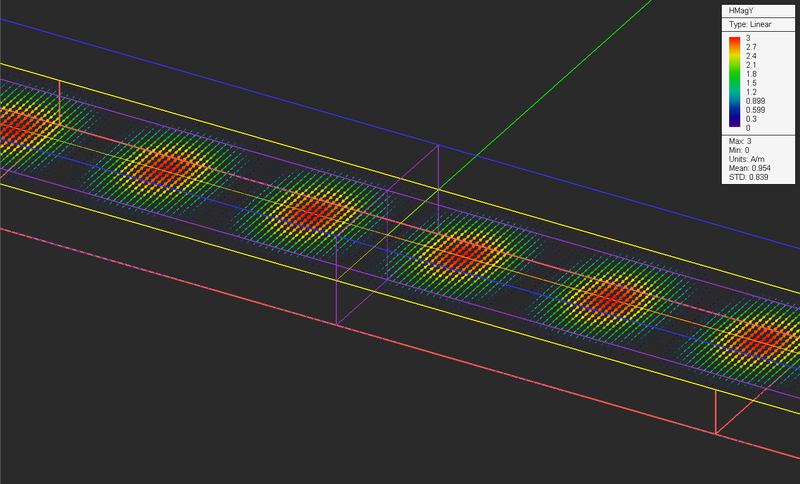This screenshot has height=484, width=800.
Task: Click the 1.5 scale value
Action: [x=751, y=83]
